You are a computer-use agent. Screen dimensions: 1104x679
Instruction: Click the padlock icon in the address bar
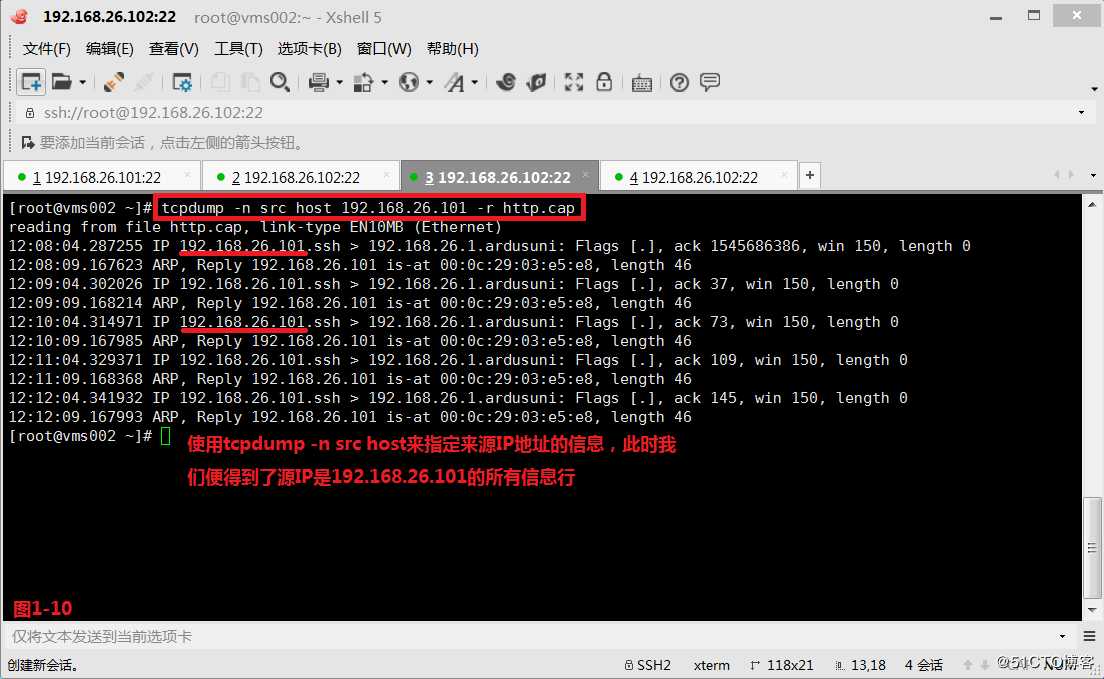[x=30, y=113]
